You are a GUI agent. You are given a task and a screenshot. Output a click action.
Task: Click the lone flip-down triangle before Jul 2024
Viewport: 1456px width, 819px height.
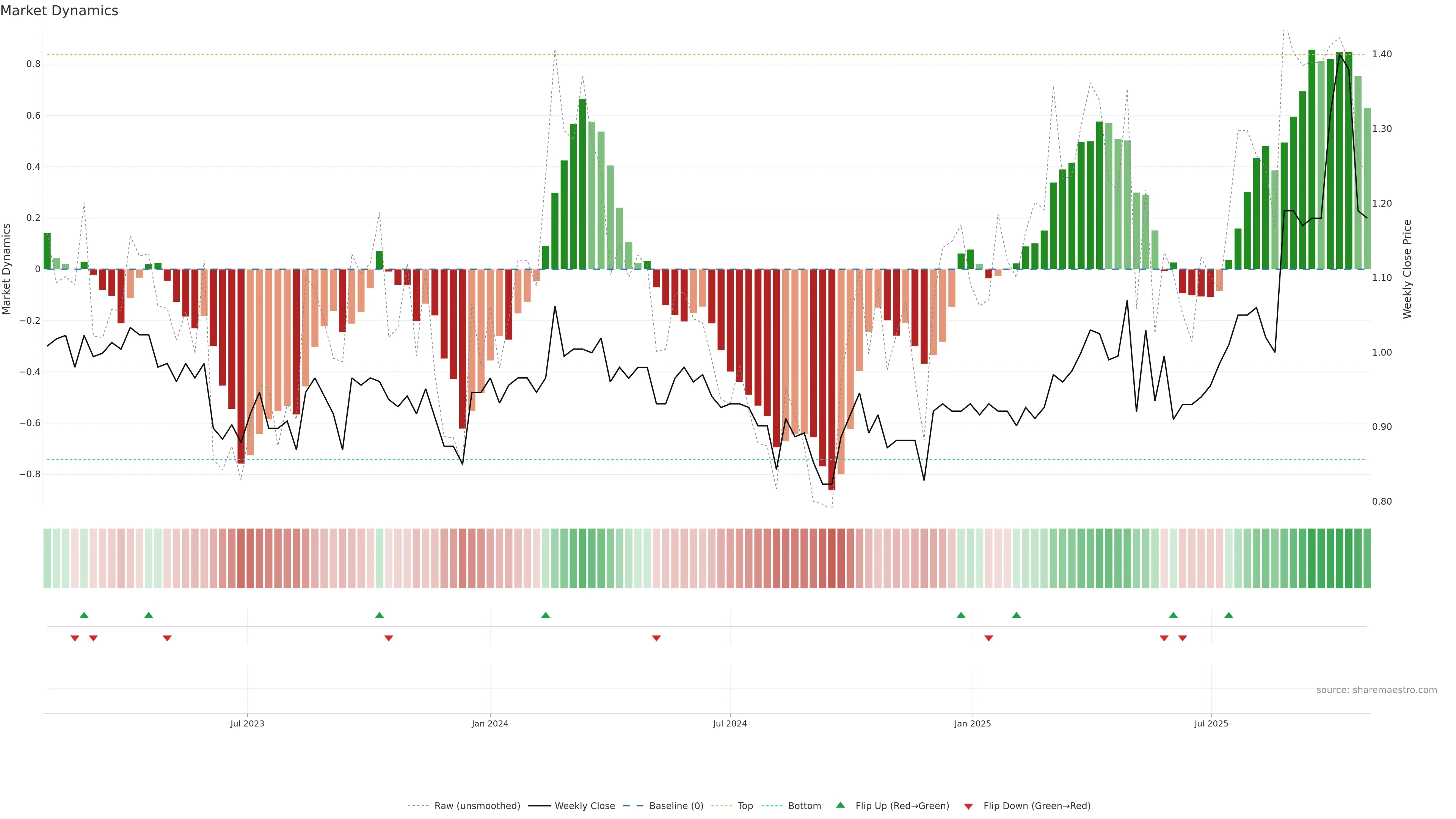[656, 638]
